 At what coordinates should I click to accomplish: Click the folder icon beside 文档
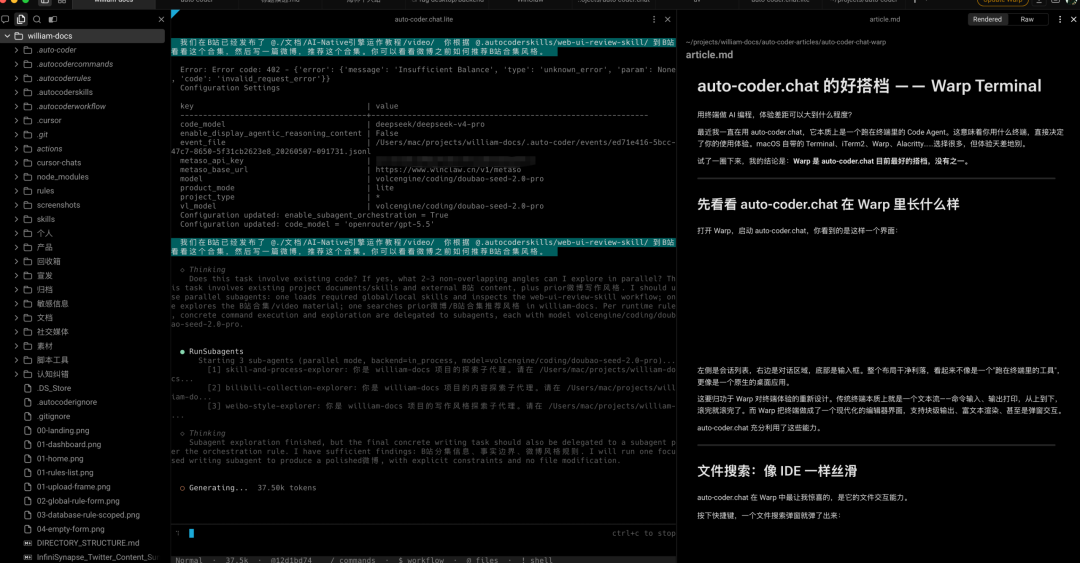(x=28, y=318)
